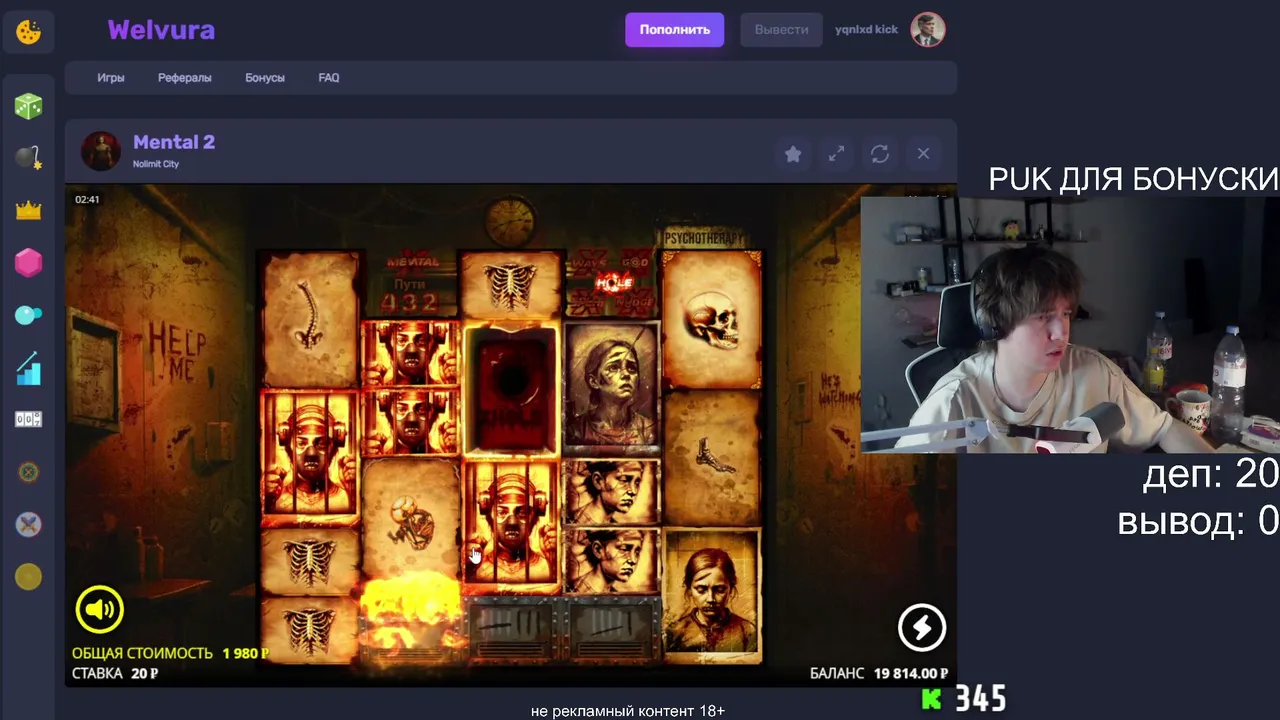
Task: Click the 02:41 timer in the game
Action: 87,199
